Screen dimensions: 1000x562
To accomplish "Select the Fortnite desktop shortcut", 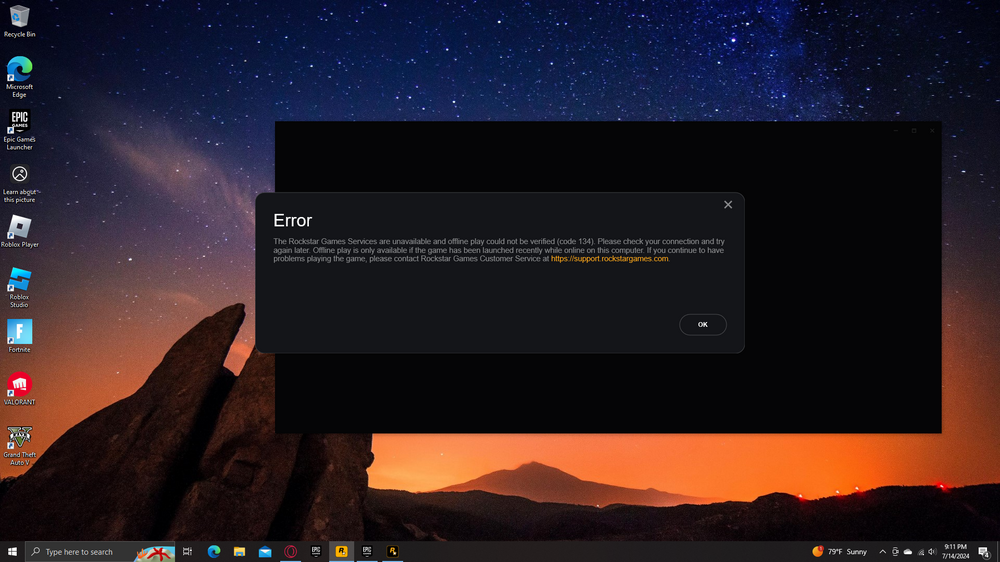I will [19, 336].
